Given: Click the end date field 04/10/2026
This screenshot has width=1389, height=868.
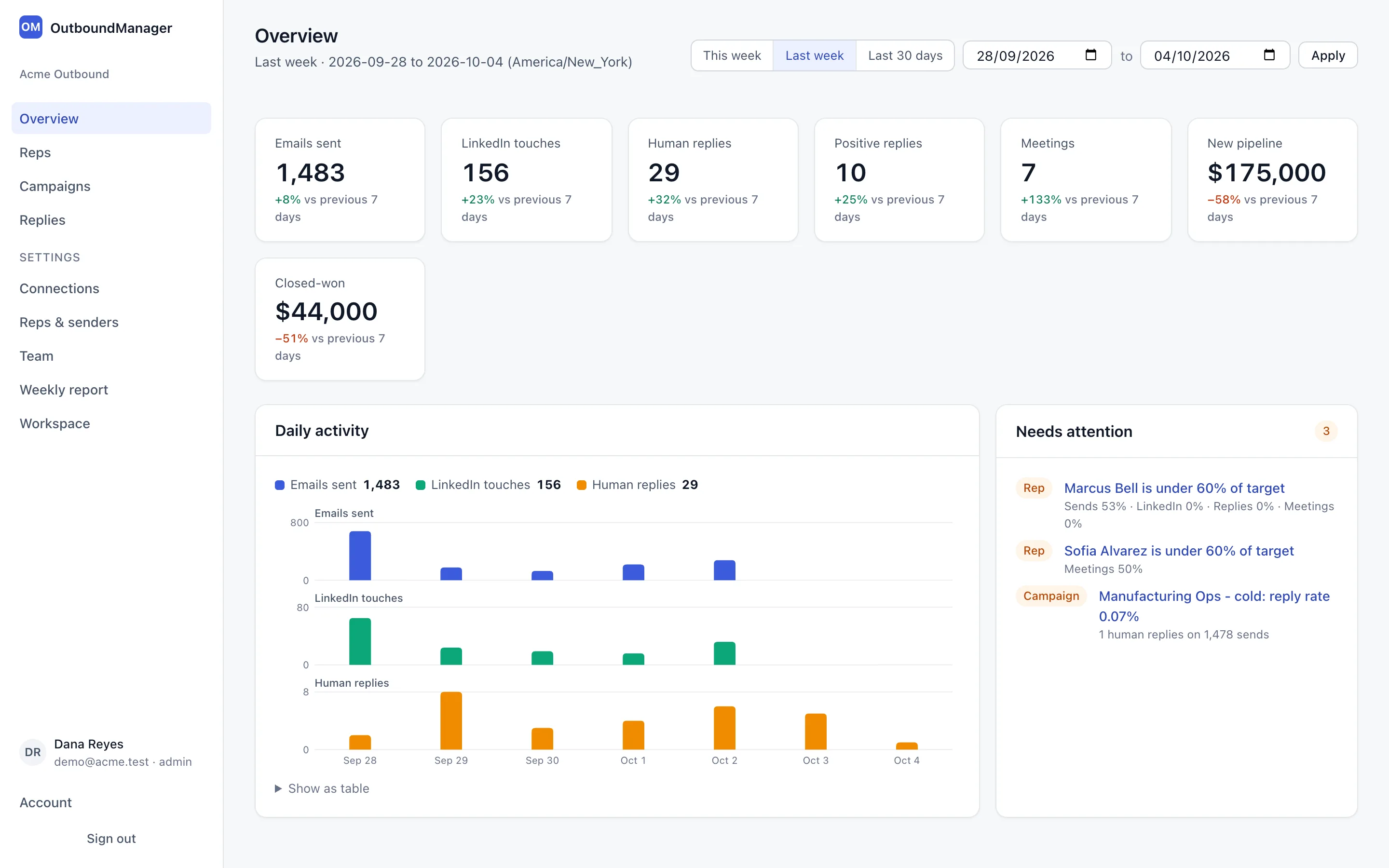Looking at the screenshot, I should pos(1214,55).
